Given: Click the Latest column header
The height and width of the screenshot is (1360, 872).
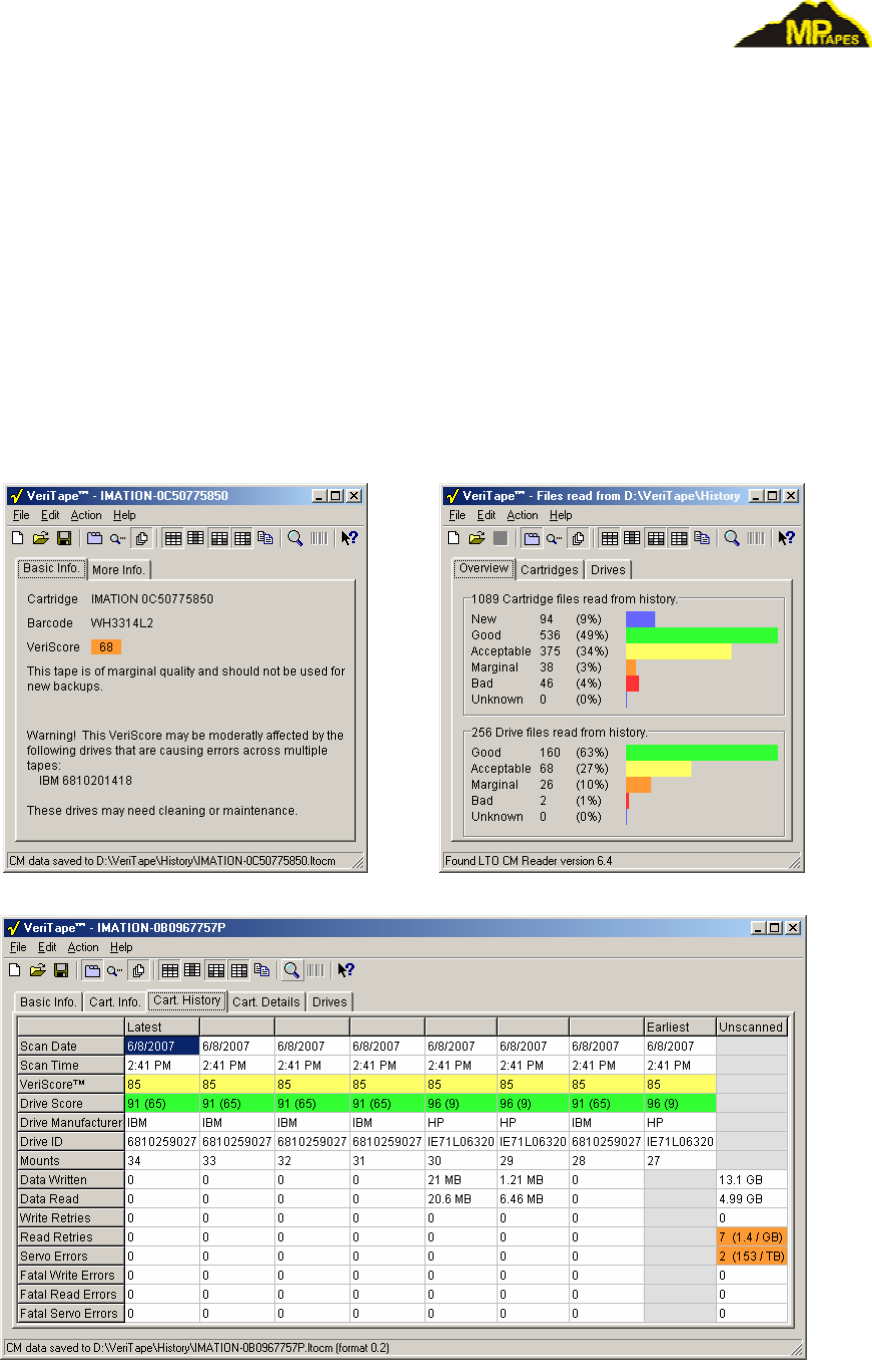Looking at the screenshot, I should pyautogui.click(x=161, y=1027).
